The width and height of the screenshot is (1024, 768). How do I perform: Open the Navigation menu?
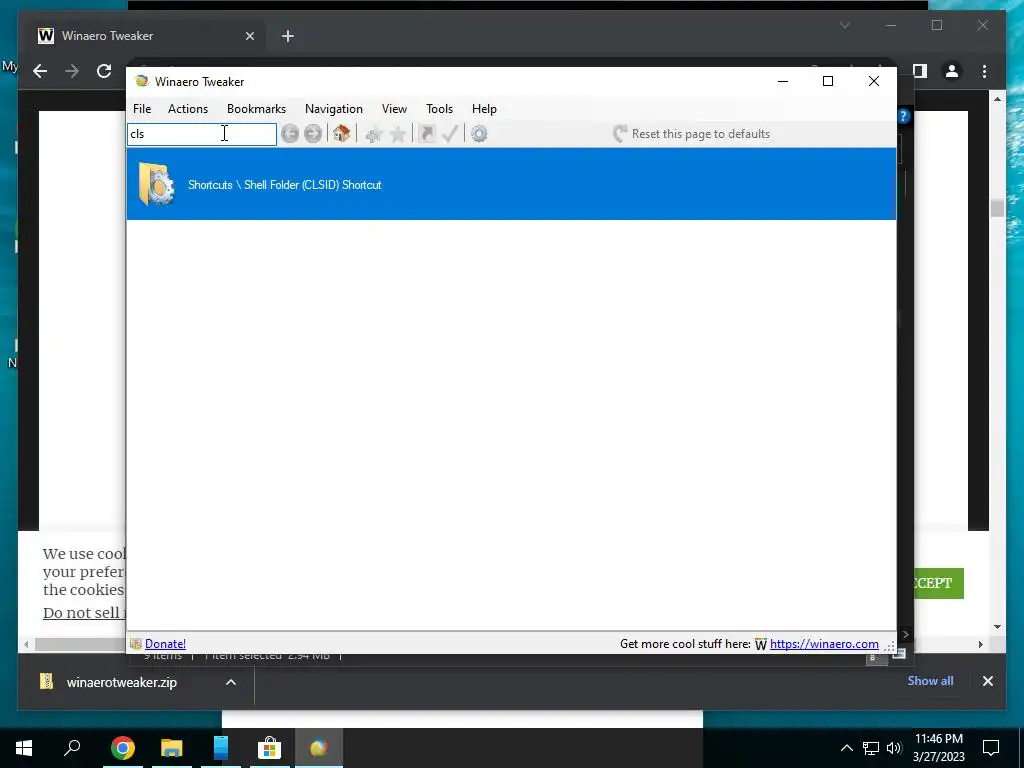(x=334, y=109)
